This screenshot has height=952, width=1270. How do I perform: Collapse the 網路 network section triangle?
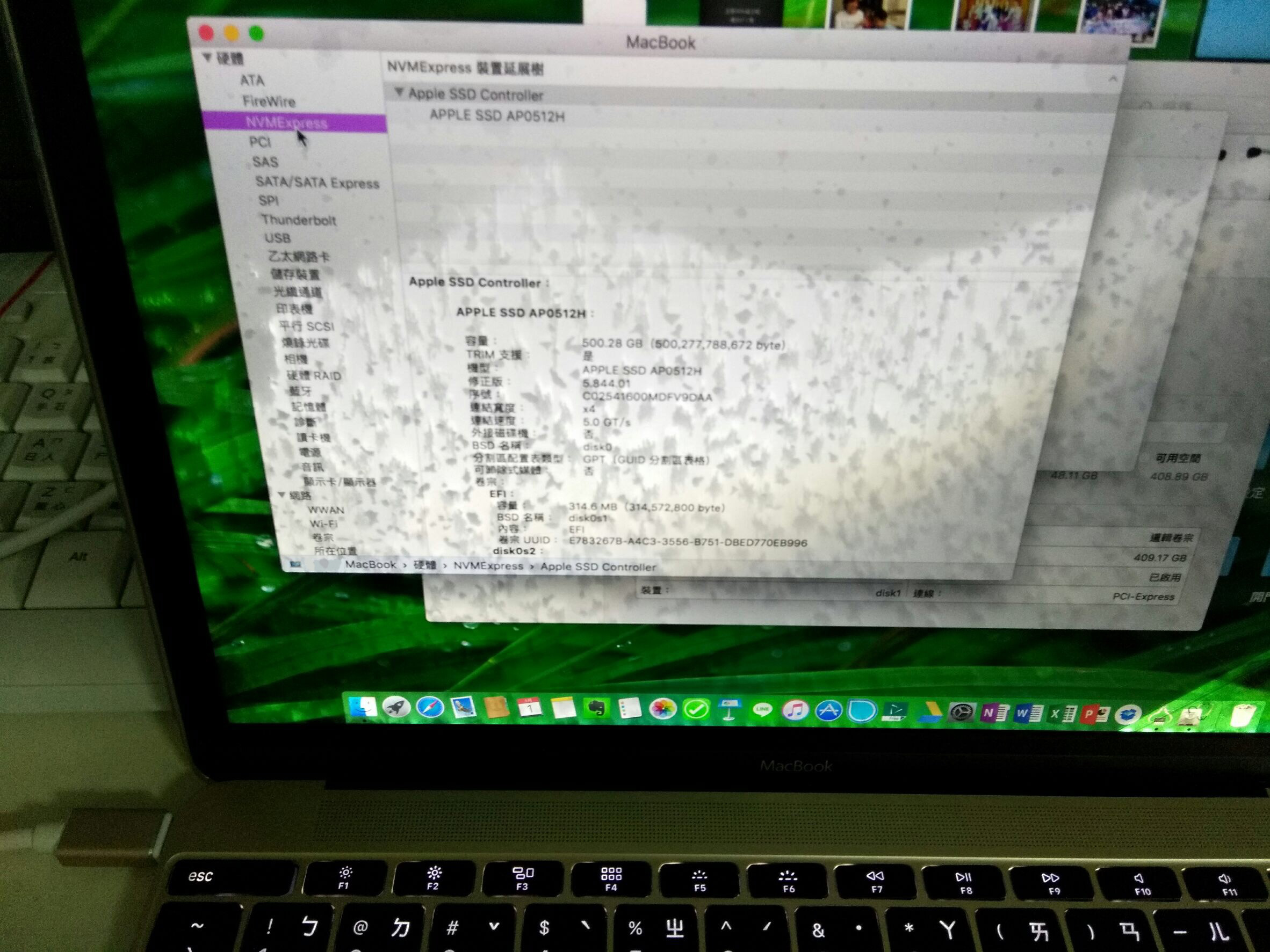tap(282, 495)
